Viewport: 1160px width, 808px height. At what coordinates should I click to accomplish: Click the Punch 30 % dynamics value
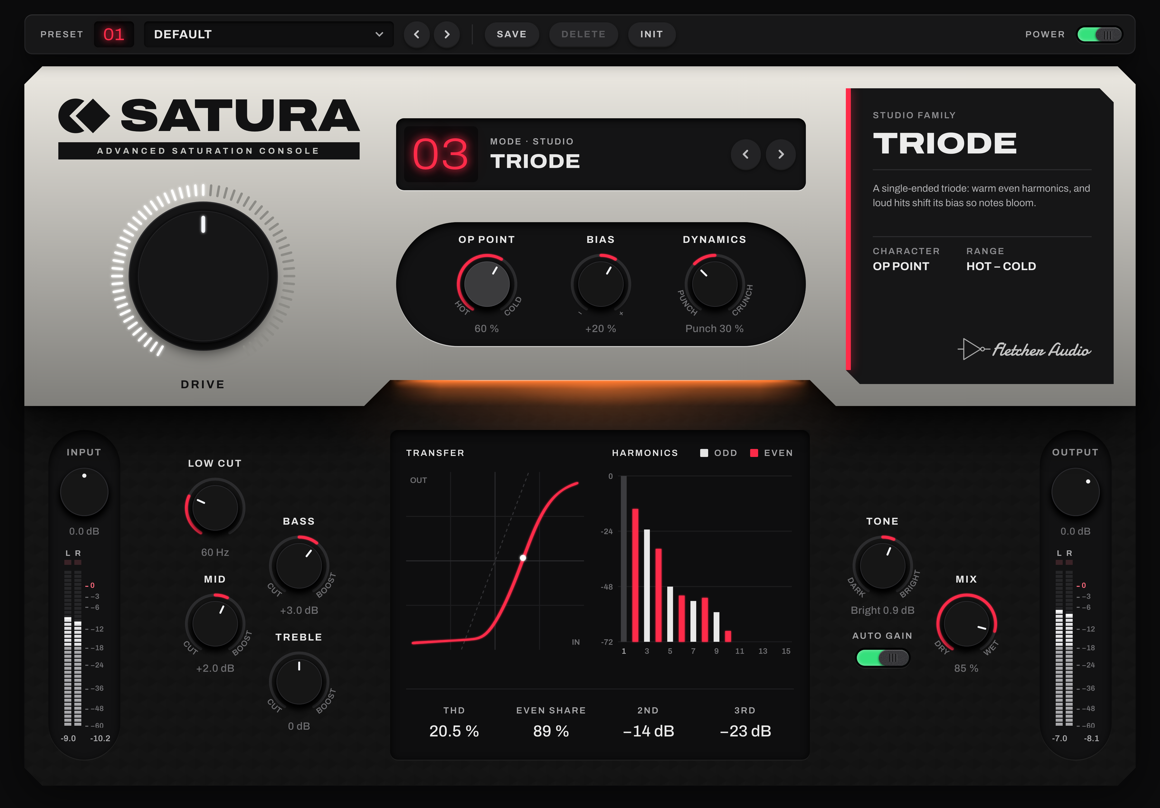714,329
